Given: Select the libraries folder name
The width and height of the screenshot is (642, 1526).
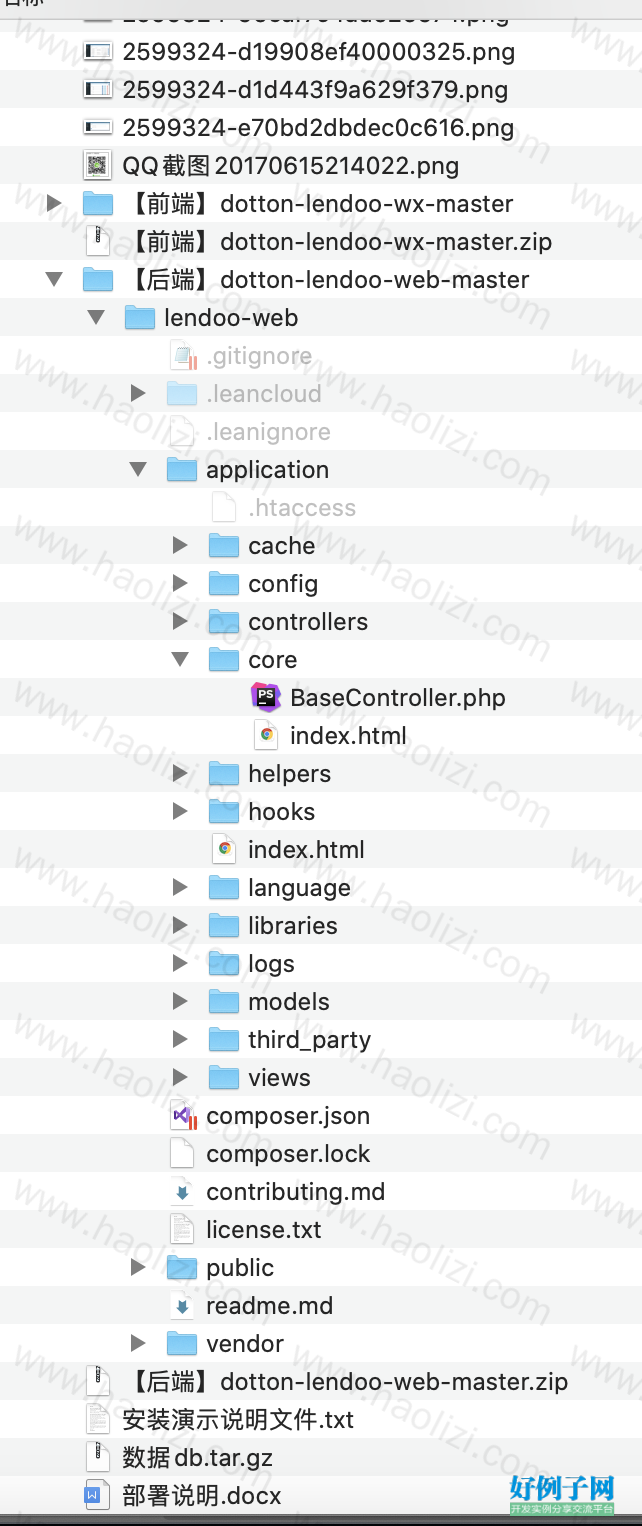Looking at the screenshot, I should pos(293,926).
